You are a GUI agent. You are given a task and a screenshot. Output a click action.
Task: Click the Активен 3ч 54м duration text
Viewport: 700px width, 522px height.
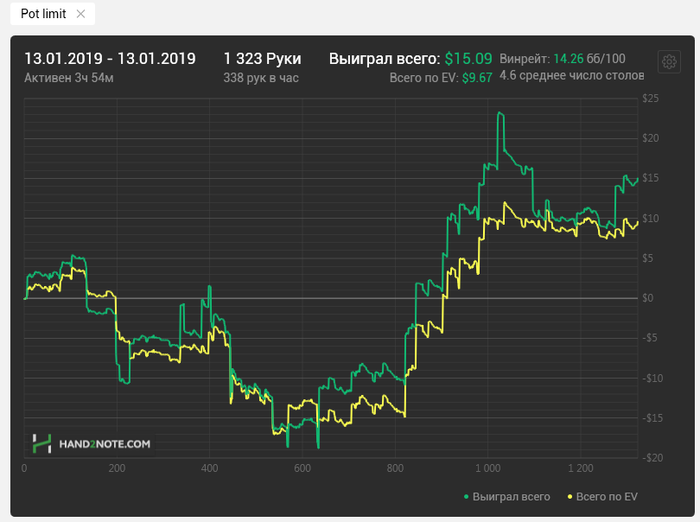pos(69,77)
